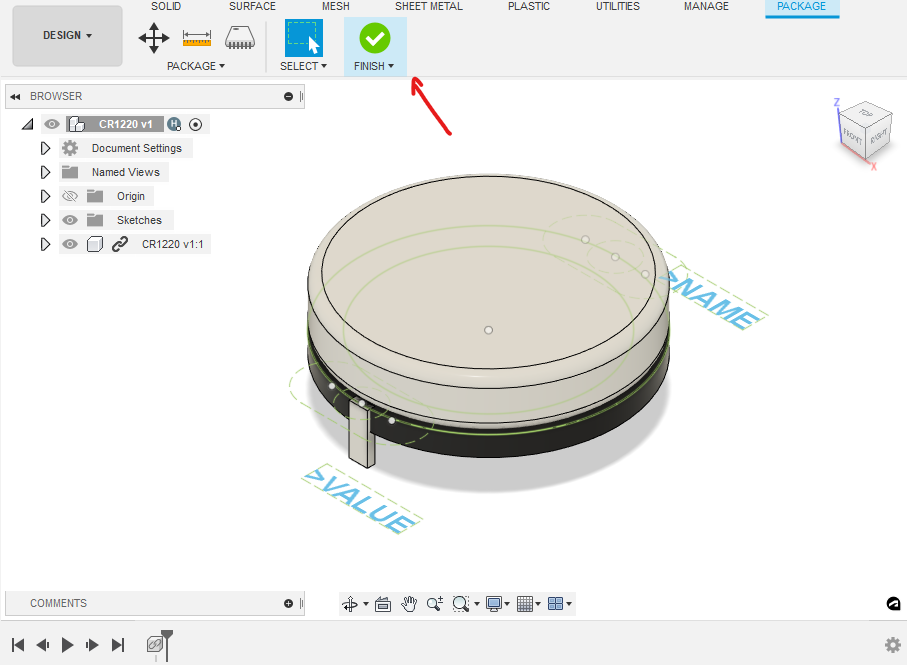Expand the Document Settings node
This screenshot has height=665, width=907.
(x=45, y=149)
